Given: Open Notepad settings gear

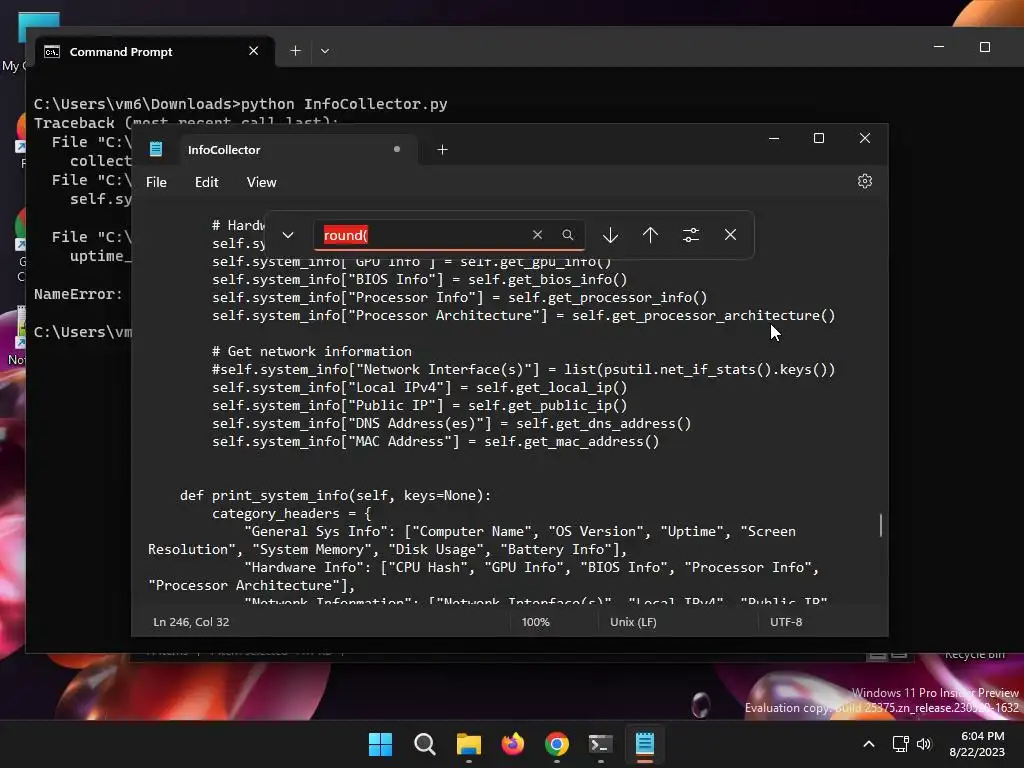Looking at the screenshot, I should tap(865, 182).
